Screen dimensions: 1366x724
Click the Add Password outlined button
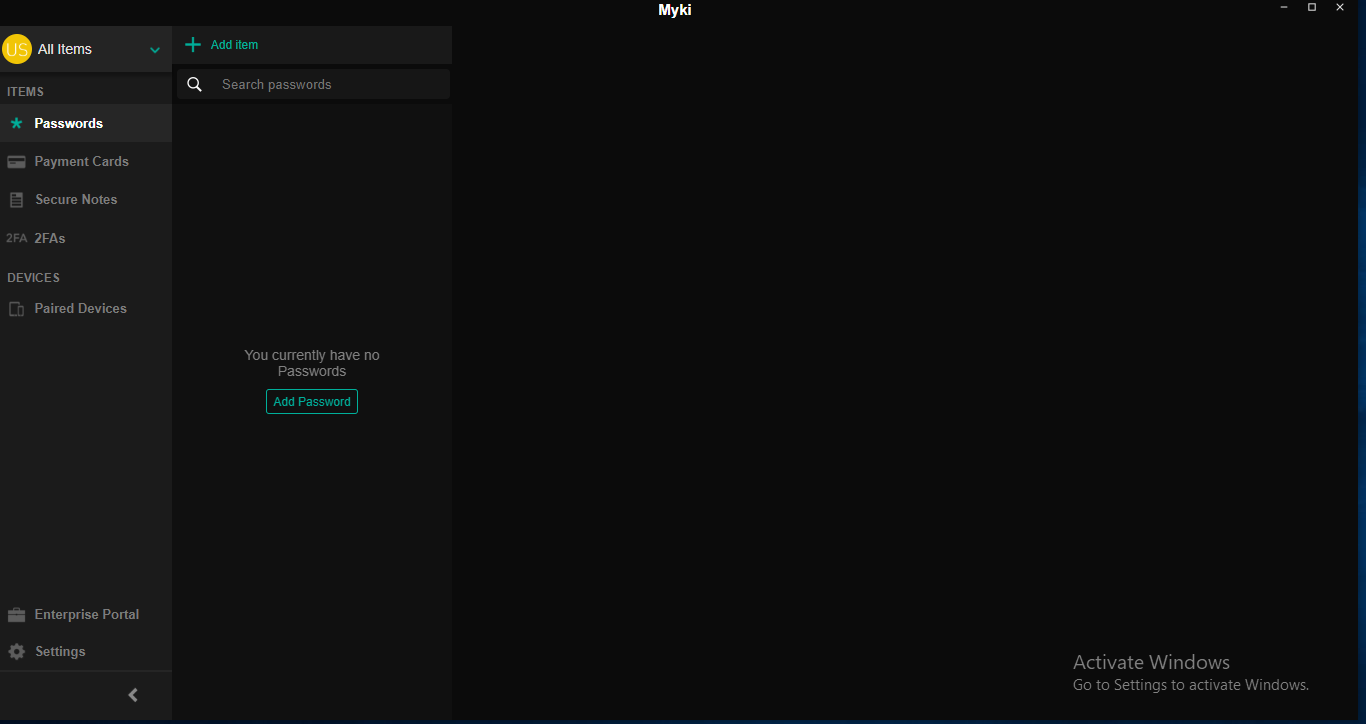[312, 401]
